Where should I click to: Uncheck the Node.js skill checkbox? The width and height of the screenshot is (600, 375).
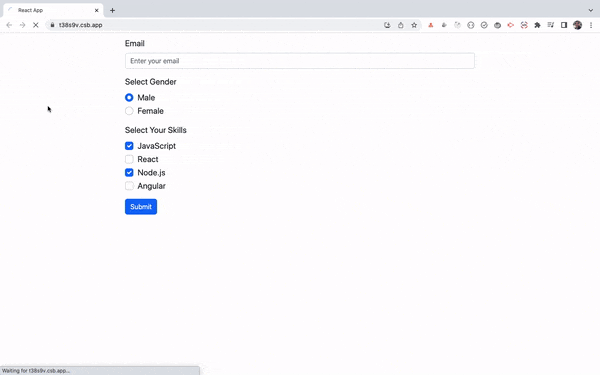129,173
